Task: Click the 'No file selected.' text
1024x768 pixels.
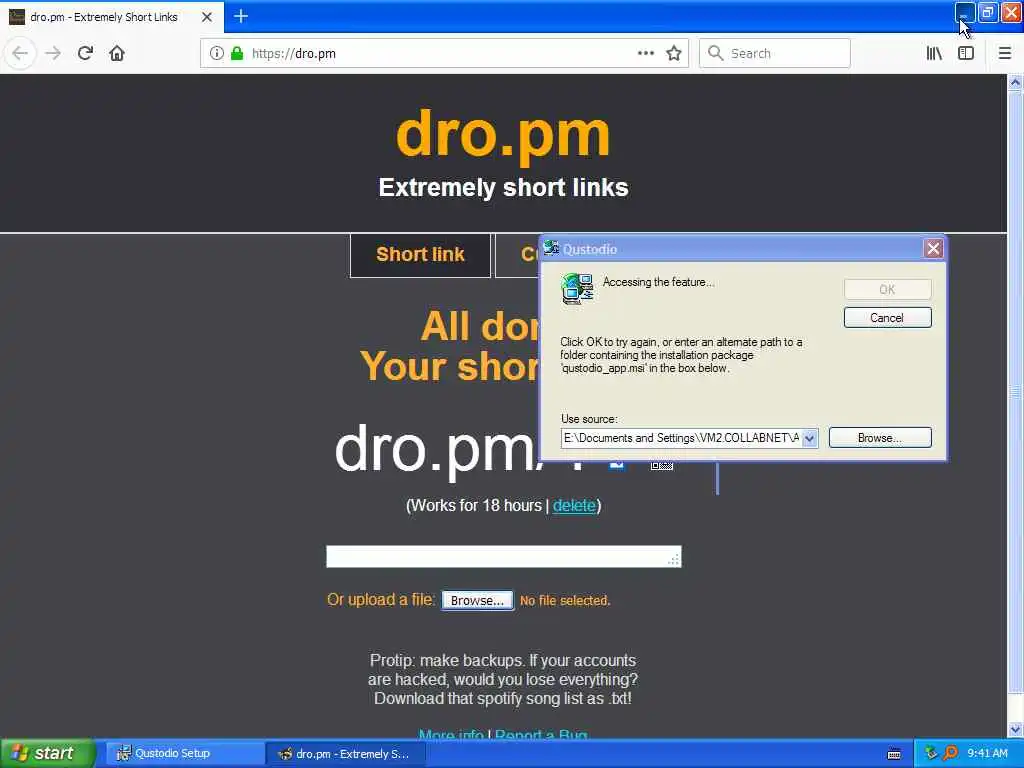Action: click(565, 601)
